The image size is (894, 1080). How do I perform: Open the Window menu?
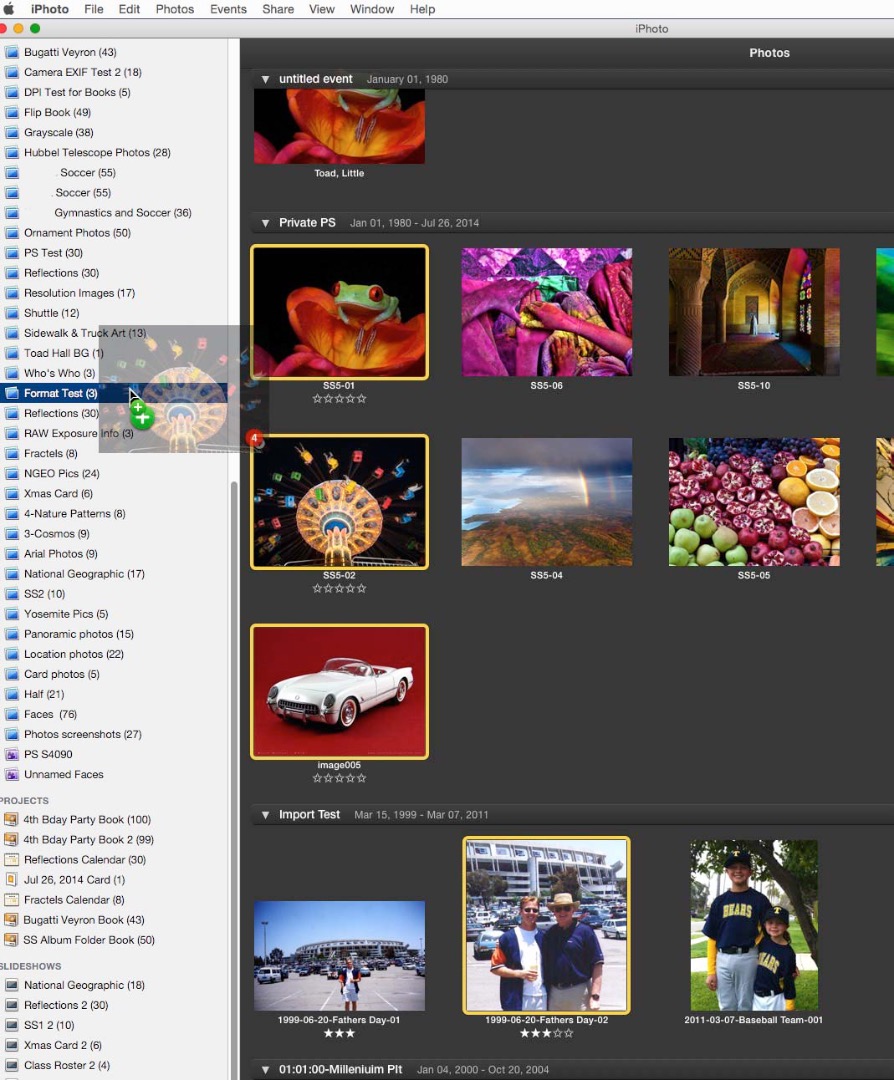(x=372, y=9)
